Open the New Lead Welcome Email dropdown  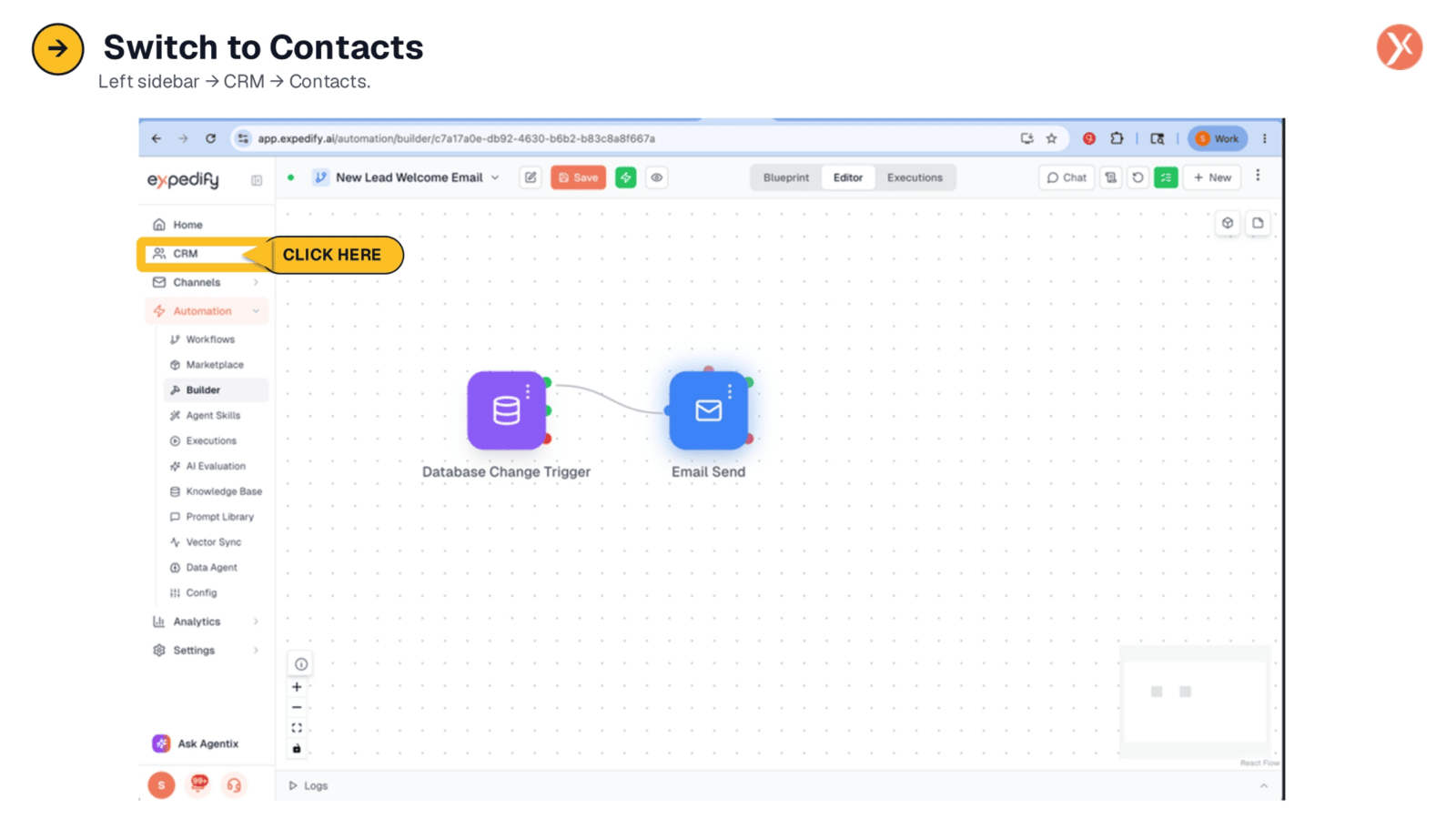pyautogui.click(x=495, y=177)
